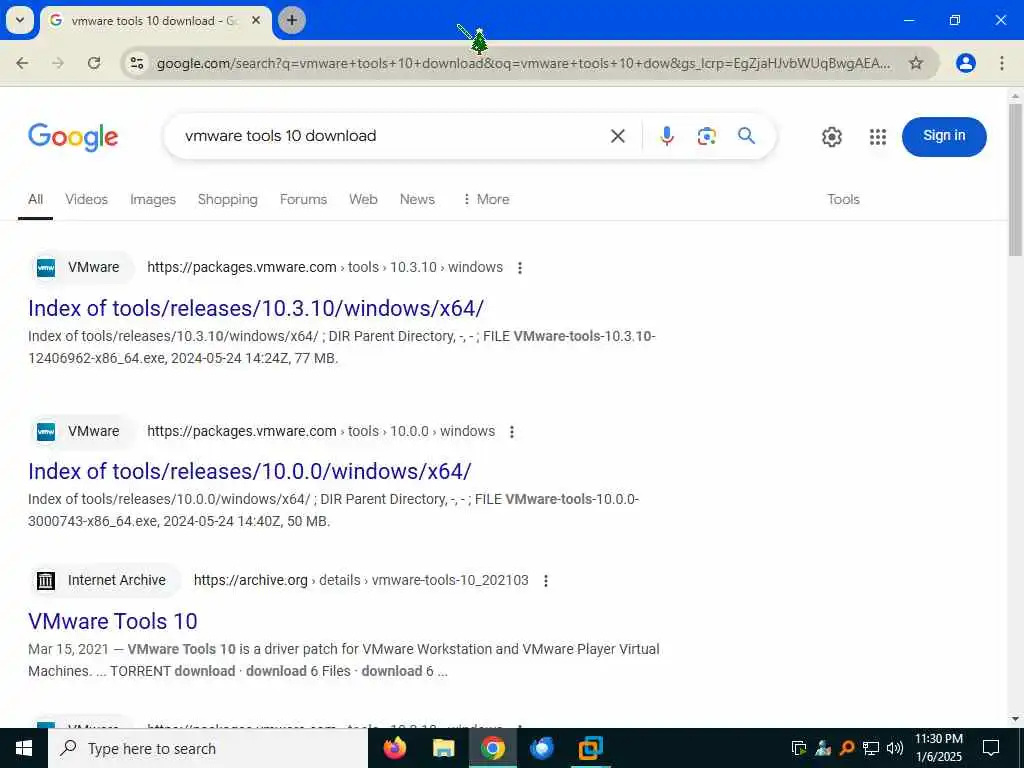1024x768 pixels.
Task: Open Google quick settings gear
Action: pos(831,136)
